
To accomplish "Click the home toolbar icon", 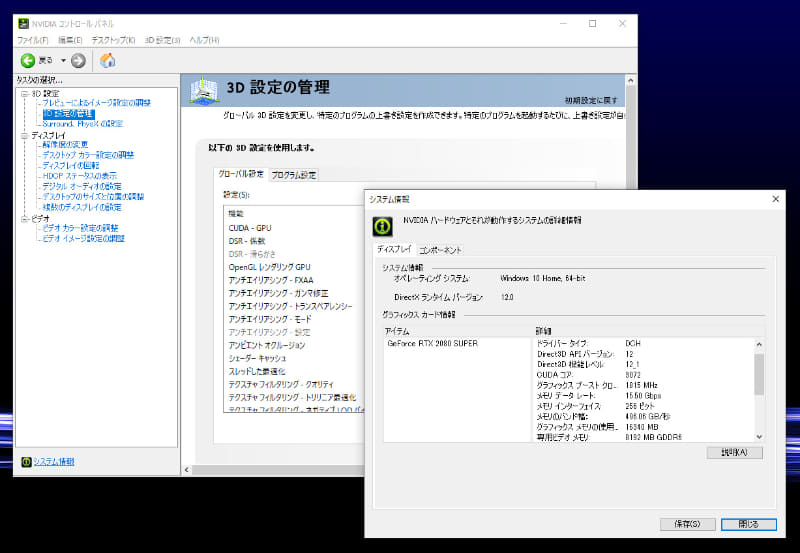I will (x=108, y=61).
